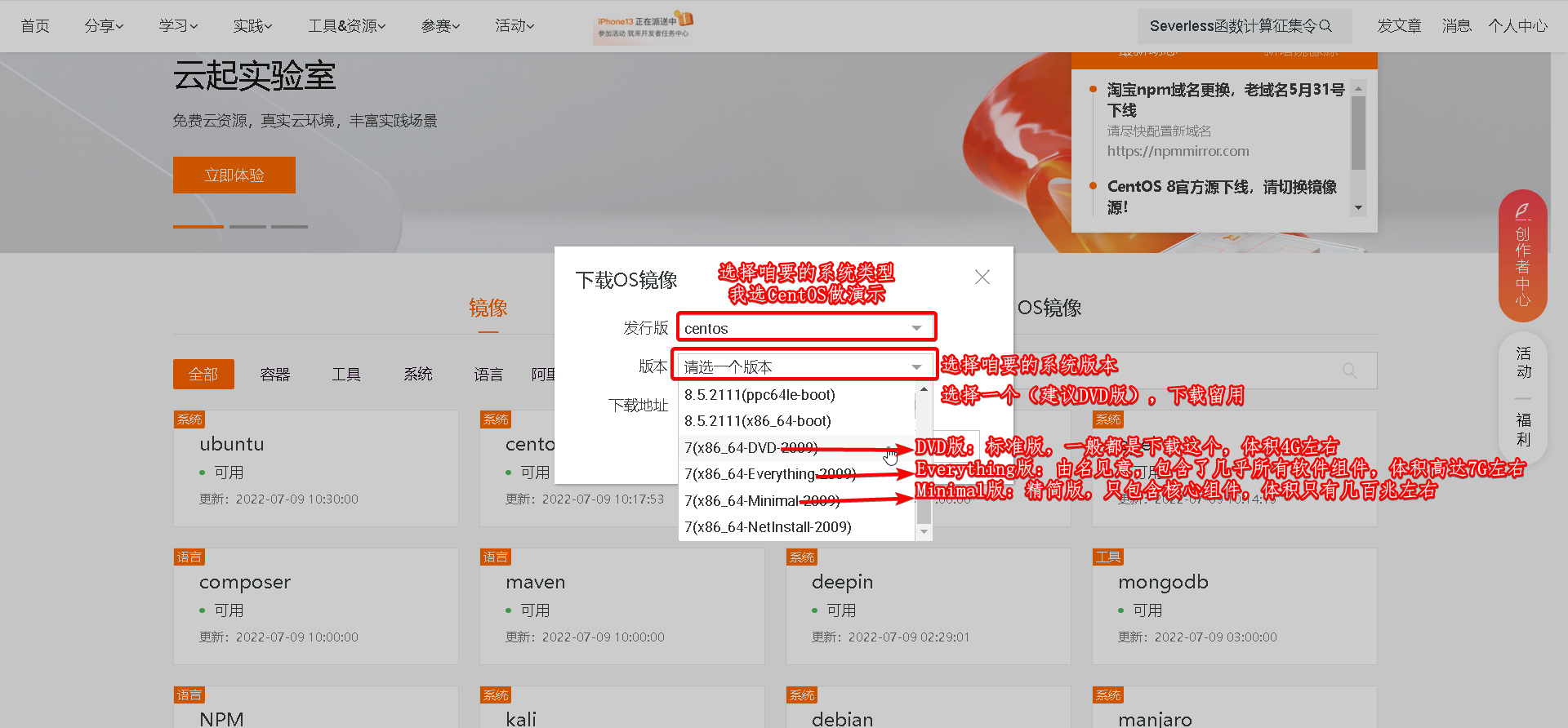1568x728 pixels.
Task: Click the announcement panel scroll-up arrow
Action: tap(1358, 88)
